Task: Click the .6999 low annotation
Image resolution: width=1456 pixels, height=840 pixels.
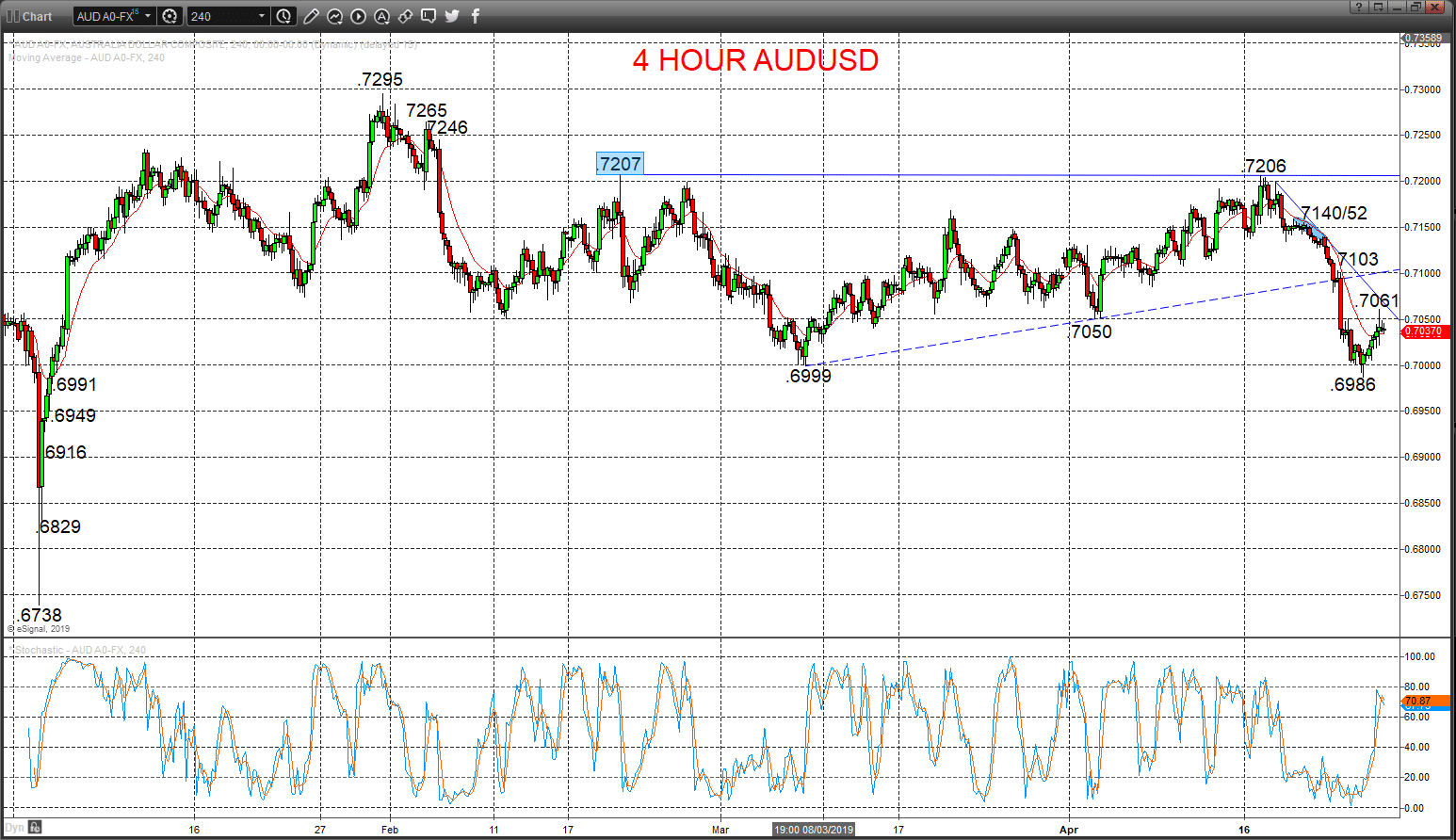Action: [x=809, y=377]
